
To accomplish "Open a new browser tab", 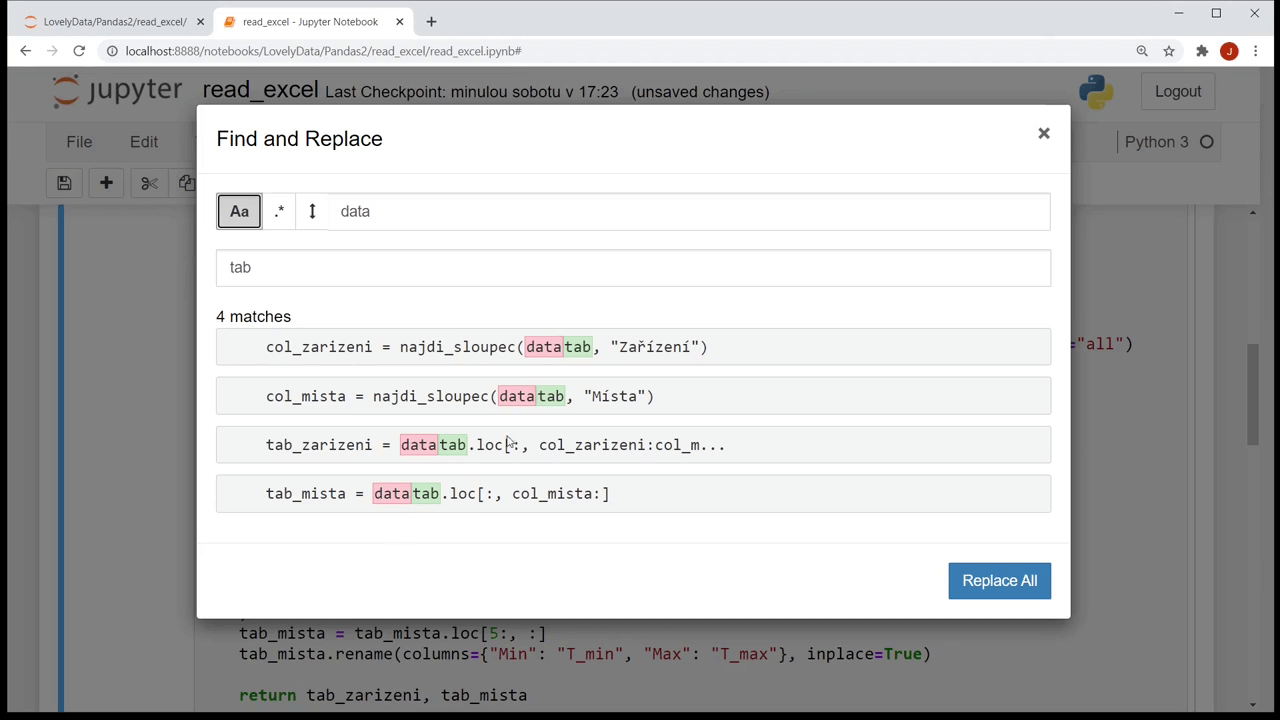I will pos(431,21).
